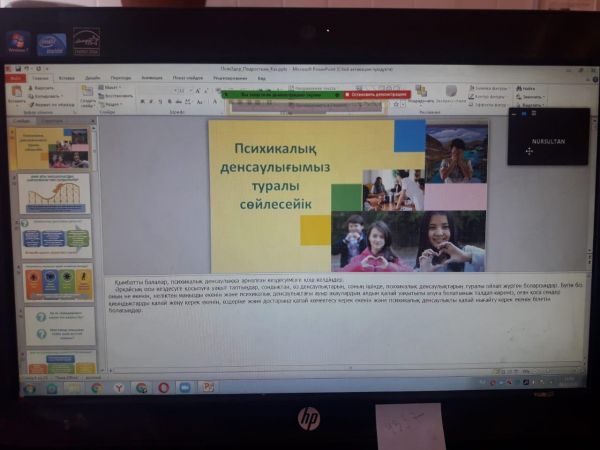Screen dimensions: 600x450
Task: Click the PowerPoint icon in the taskbar
Action: click(x=207, y=387)
